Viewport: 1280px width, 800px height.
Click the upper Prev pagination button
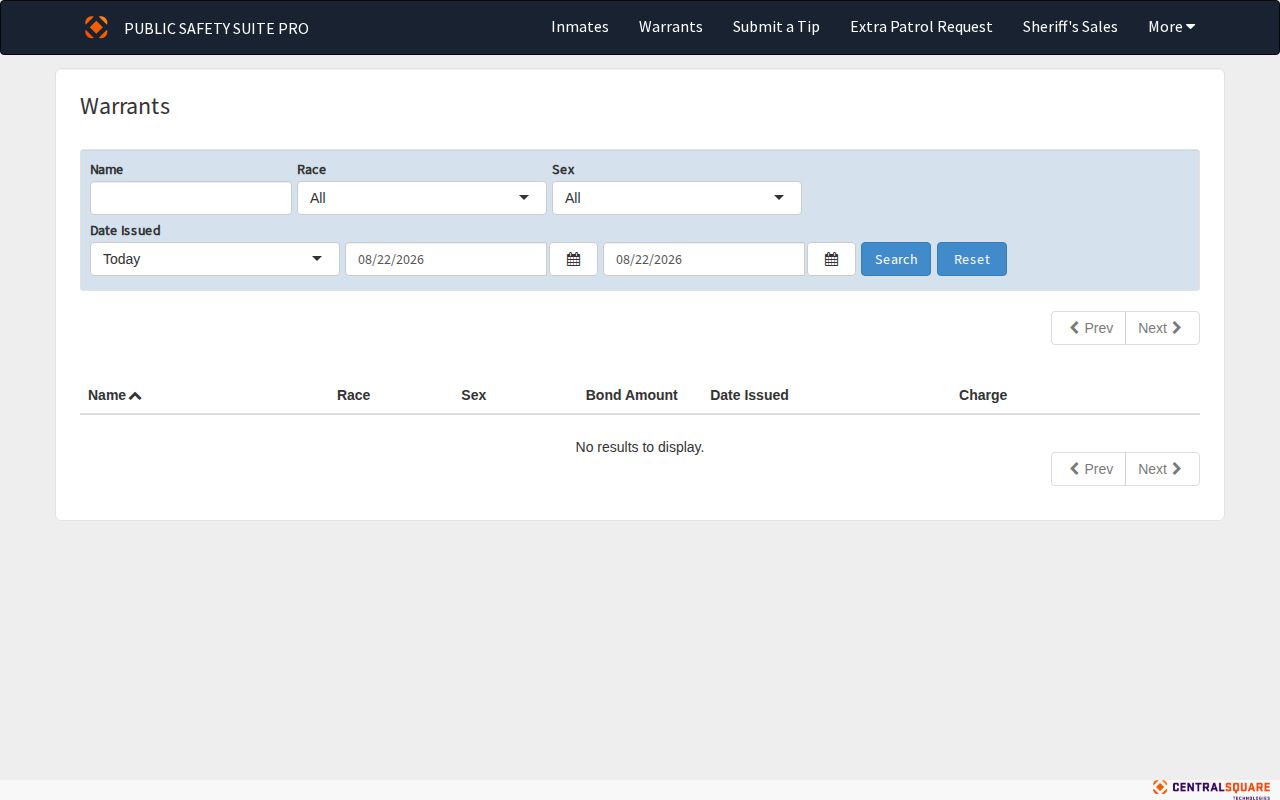pyautogui.click(x=1088, y=328)
